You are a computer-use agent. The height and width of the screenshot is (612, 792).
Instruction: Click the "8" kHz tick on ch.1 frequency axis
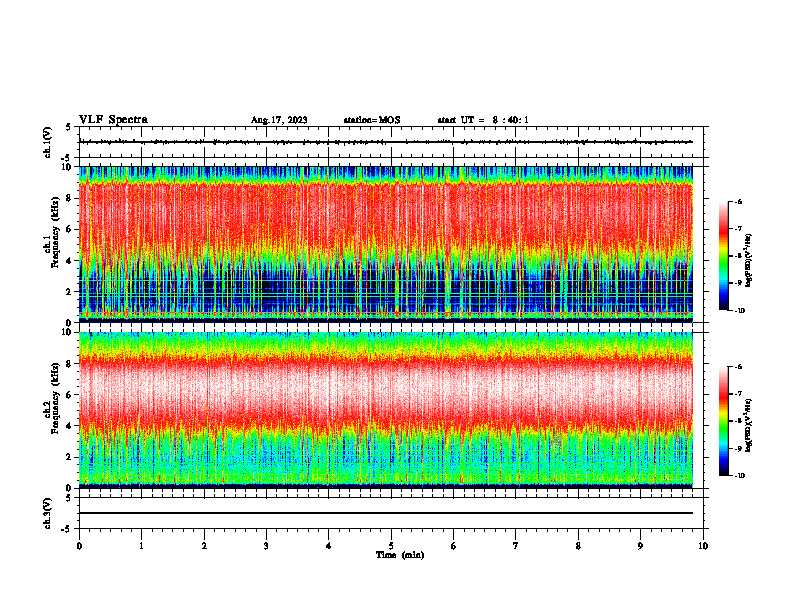[x=70, y=198]
